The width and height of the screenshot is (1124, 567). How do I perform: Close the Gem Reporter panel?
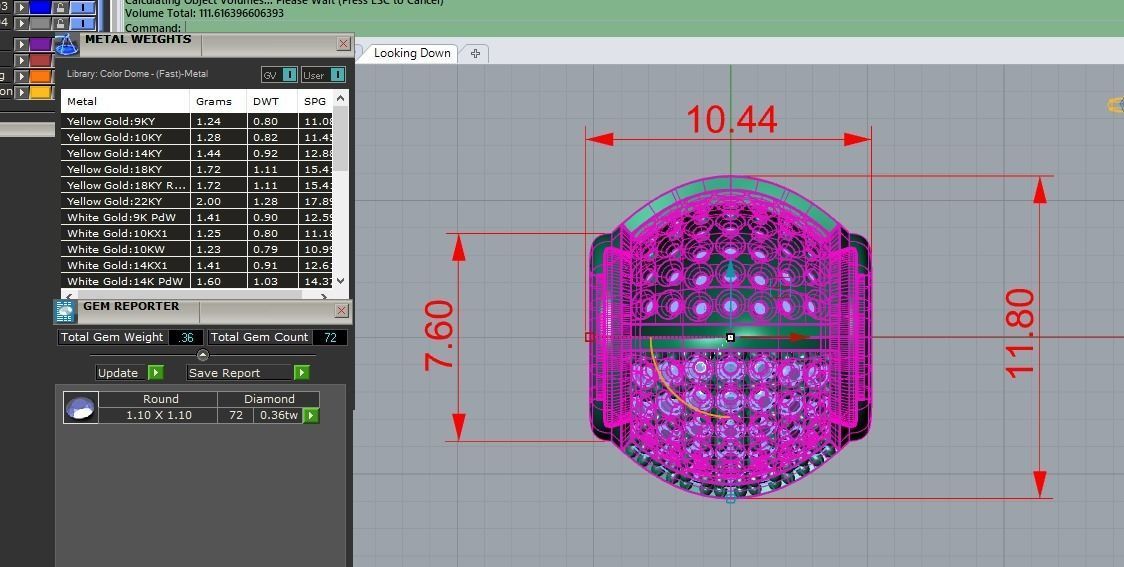point(342,310)
